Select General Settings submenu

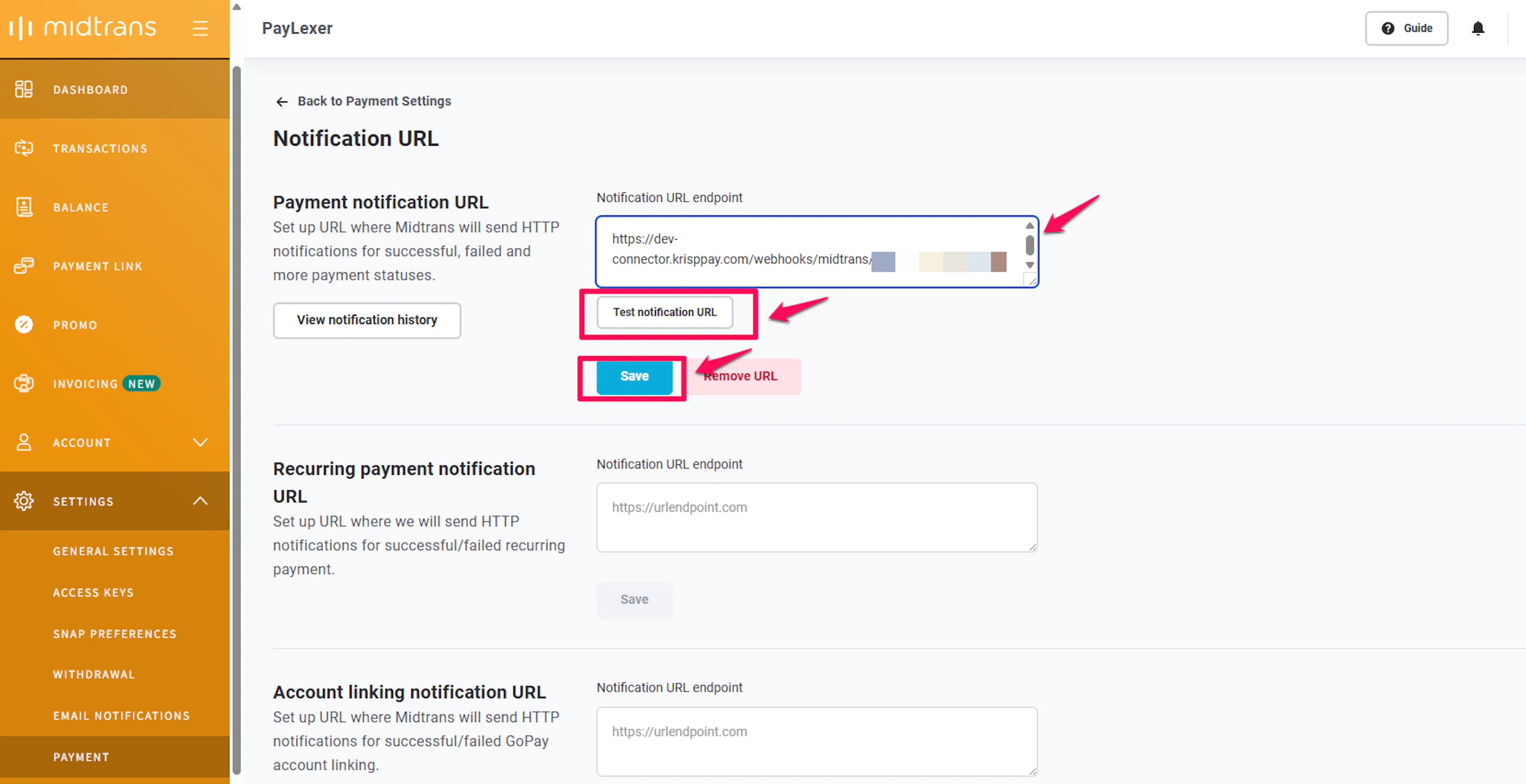click(113, 551)
